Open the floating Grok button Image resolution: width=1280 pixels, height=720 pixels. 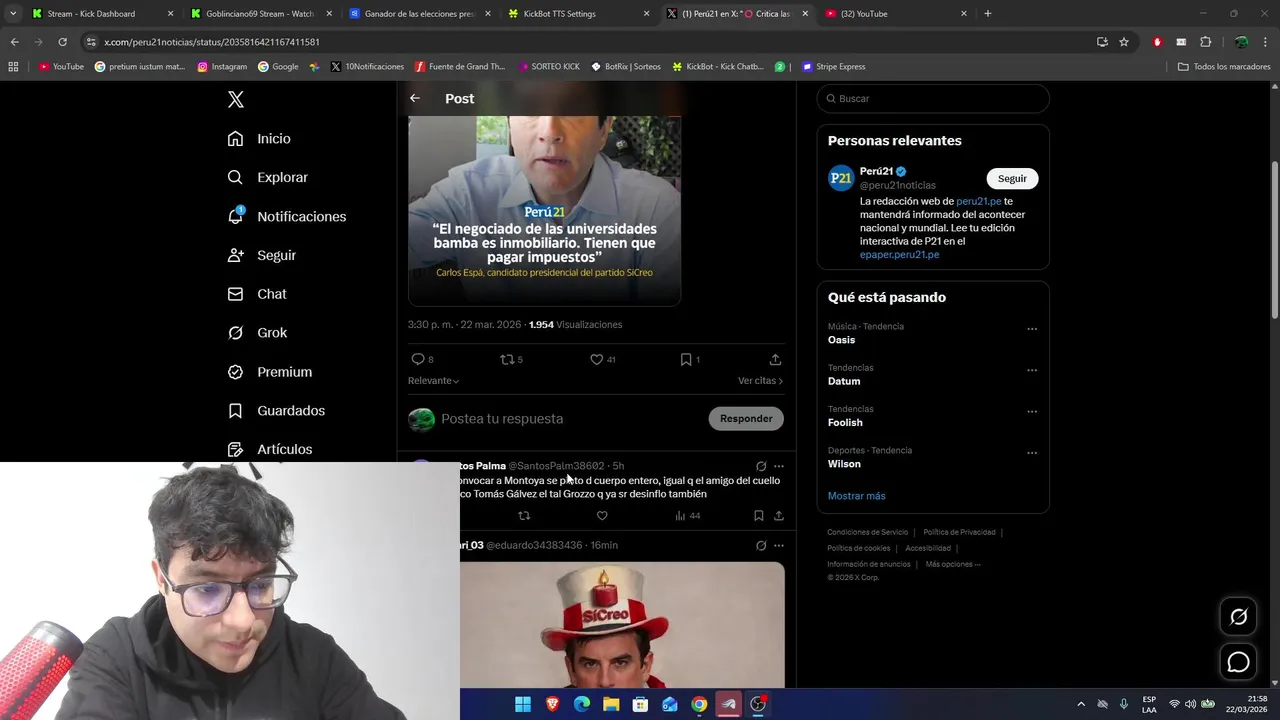(1238, 617)
